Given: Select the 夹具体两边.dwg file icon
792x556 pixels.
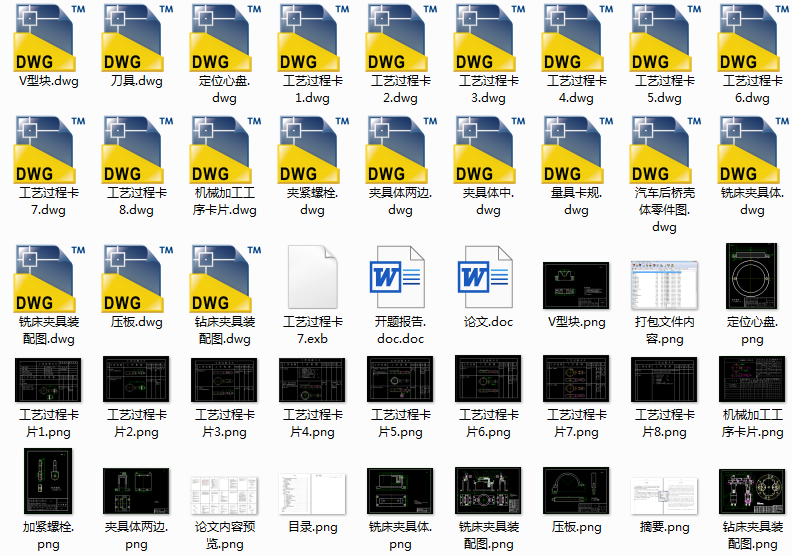Looking at the screenshot, I should [400, 150].
